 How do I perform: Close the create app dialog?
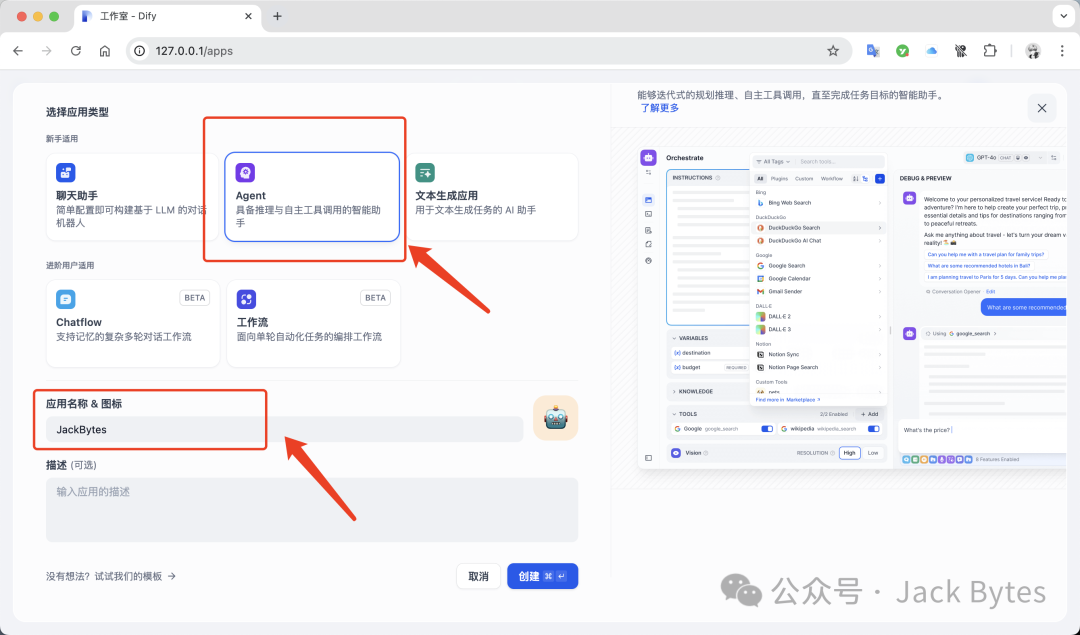pos(1041,108)
